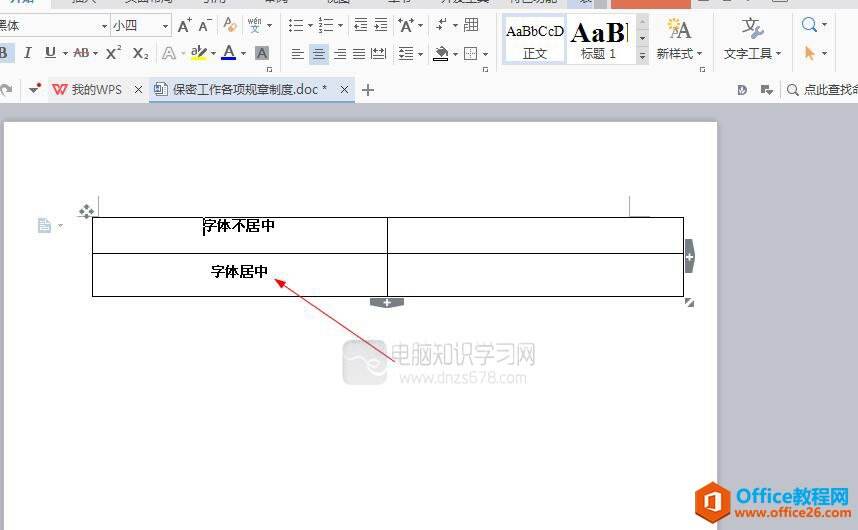Open the font size 小四 dropdown
Viewport: 858px width, 530px height.
pos(165,26)
